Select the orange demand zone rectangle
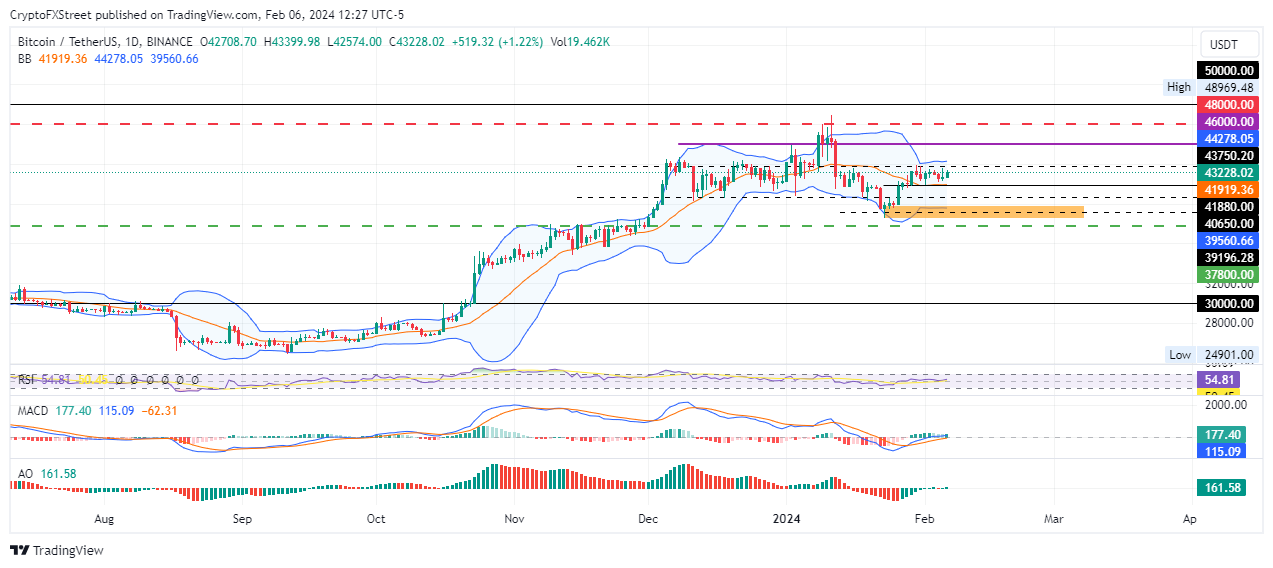Viewport: 1273px width, 568px height. coord(984,211)
